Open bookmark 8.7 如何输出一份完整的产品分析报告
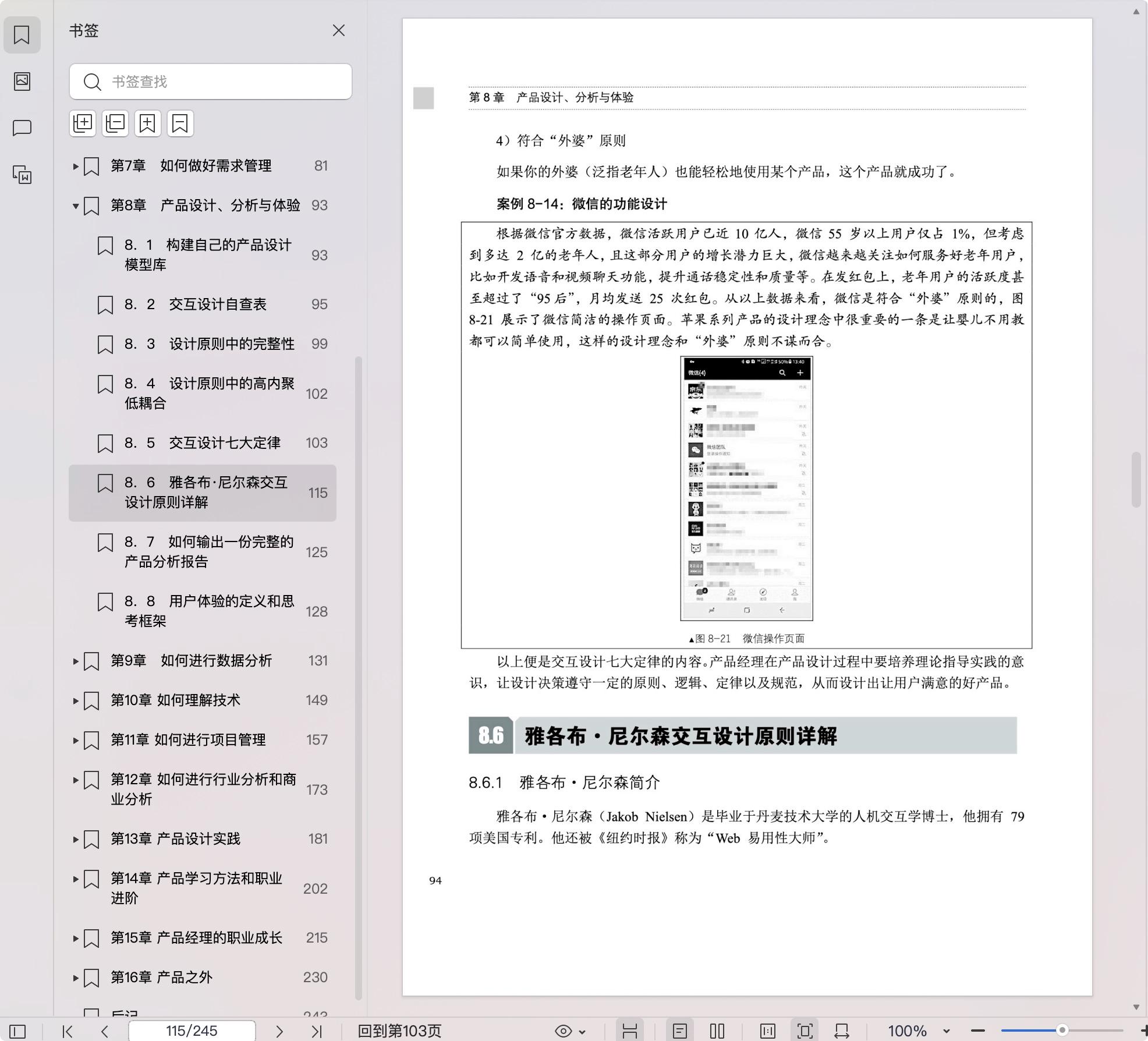The height and width of the screenshot is (1041, 1148). click(x=203, y=552)
